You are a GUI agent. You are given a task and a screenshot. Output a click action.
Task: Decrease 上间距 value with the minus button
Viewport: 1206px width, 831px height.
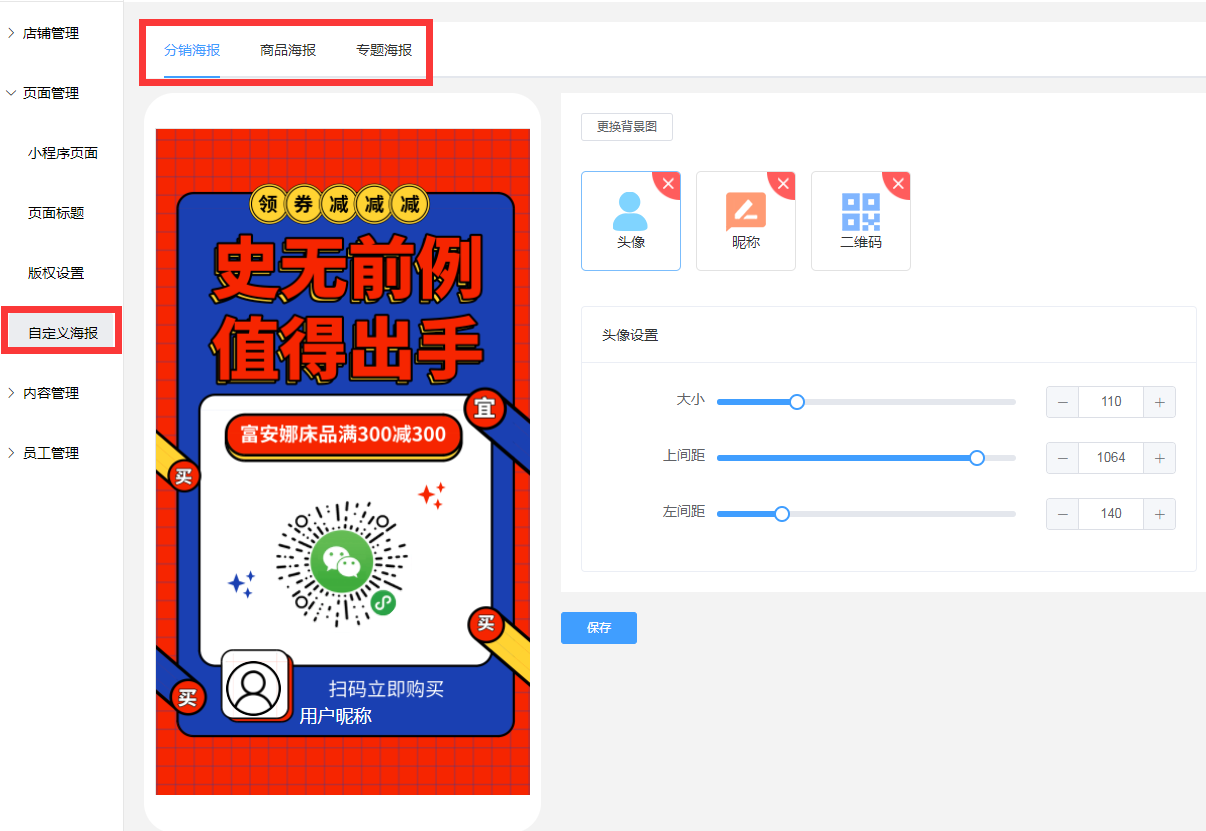[x=1063, y=458]
